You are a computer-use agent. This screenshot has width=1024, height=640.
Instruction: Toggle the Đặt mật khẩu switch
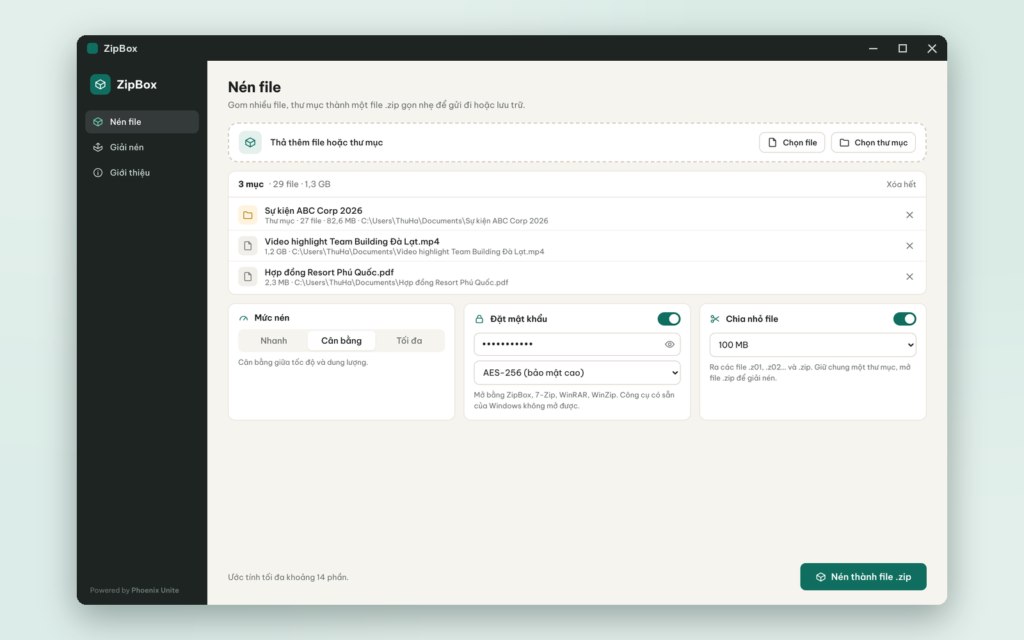tap(669, 319)
